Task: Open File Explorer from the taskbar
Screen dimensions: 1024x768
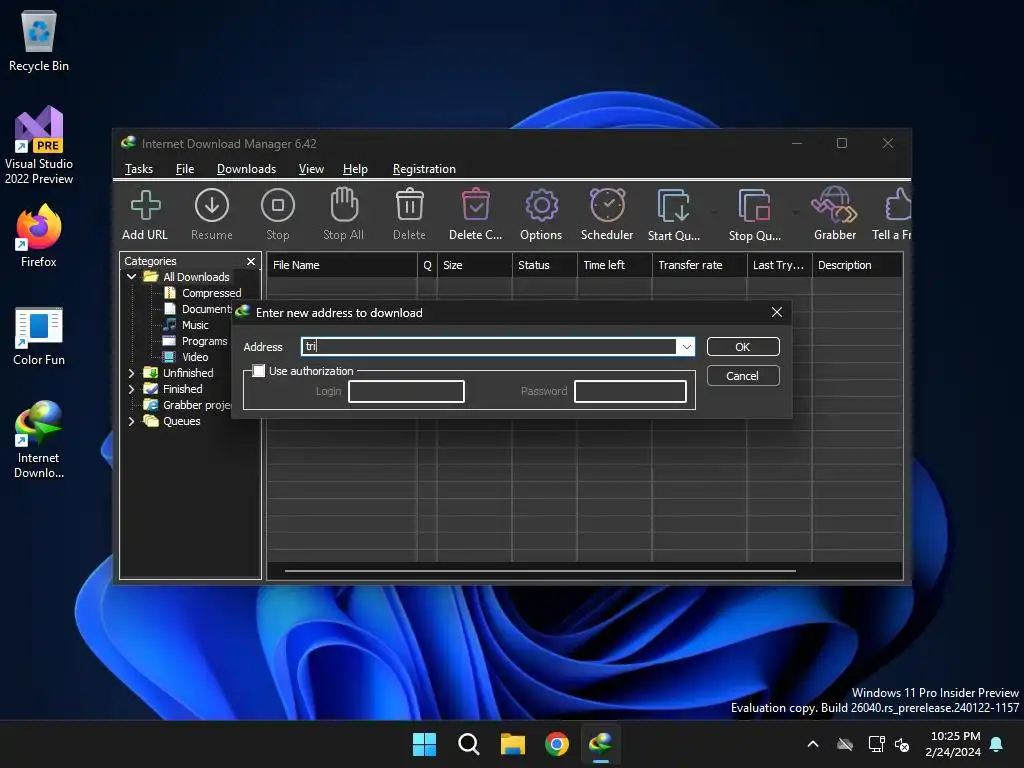Action: click(513, 744)
